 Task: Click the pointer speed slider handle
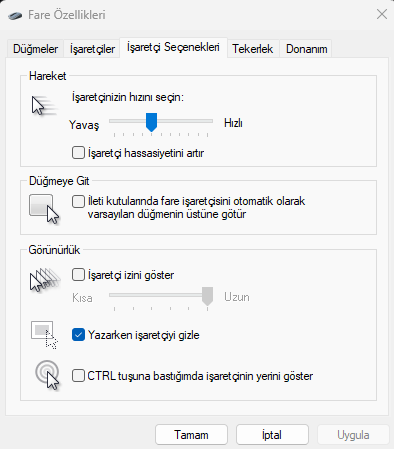(151, 122)
